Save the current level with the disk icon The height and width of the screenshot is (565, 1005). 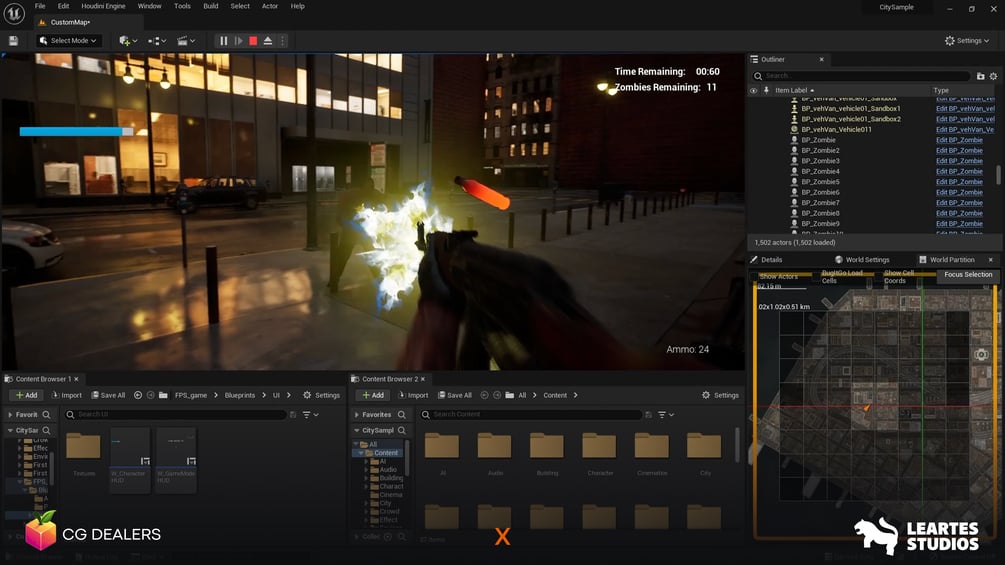tap(13, 40)
